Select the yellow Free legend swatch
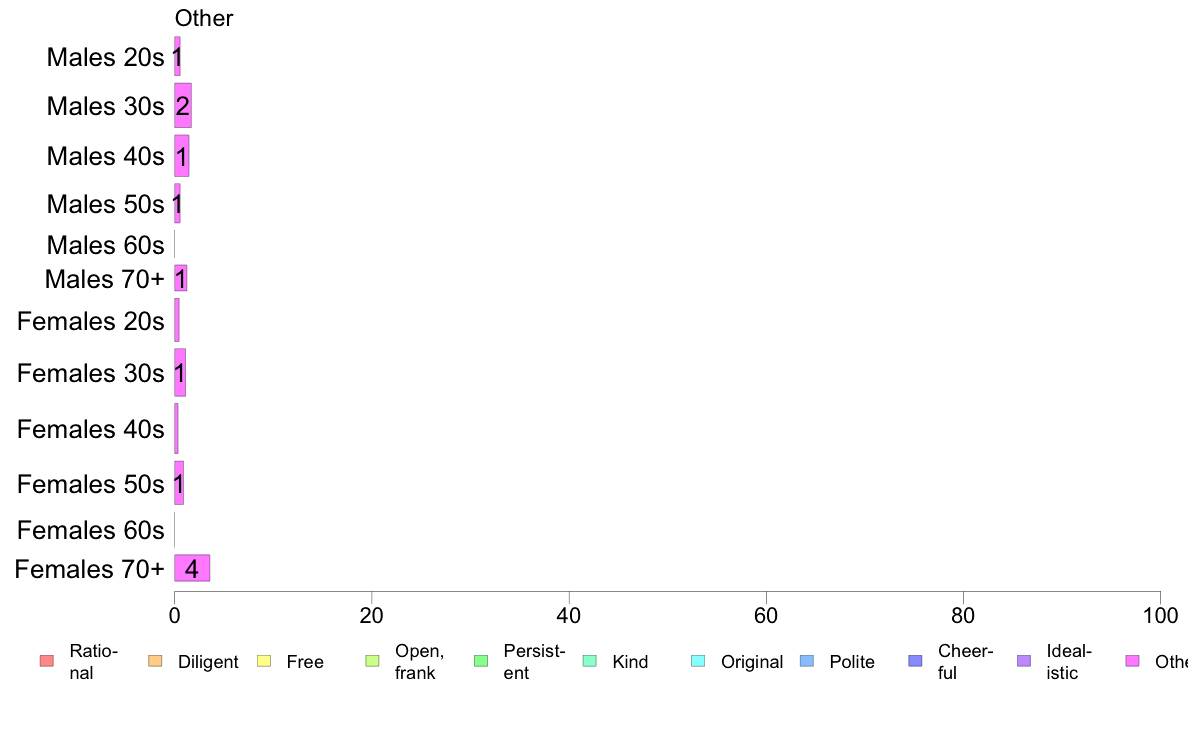Image resolution: width=1188 pixels, height=736 pixels. pos(264,661)
